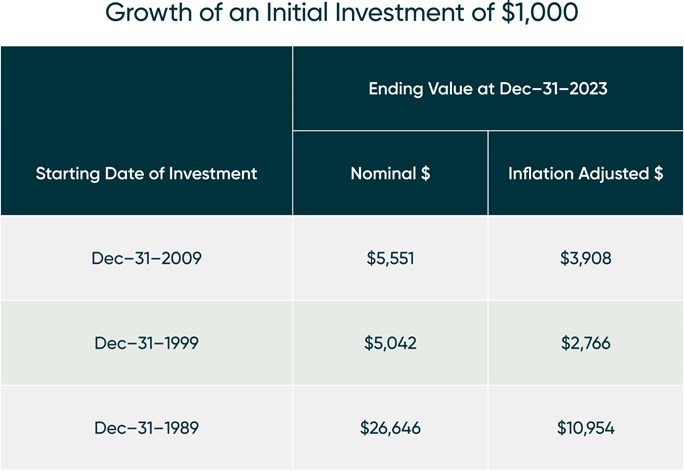This screenshot has width=684, height=471.
Task: Click the word "Inflation" in the column header
Action: click(543, 173)
